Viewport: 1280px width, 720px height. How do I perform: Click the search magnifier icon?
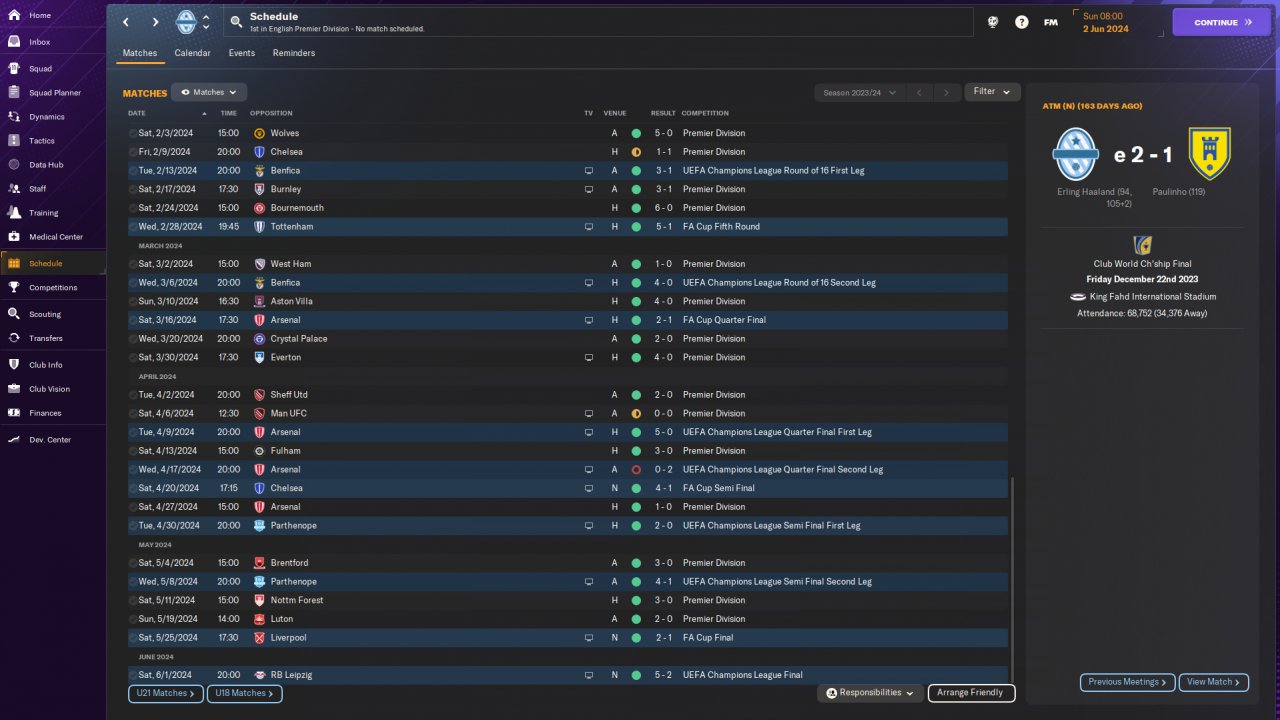pyautogui.click(x=236, y=22)
